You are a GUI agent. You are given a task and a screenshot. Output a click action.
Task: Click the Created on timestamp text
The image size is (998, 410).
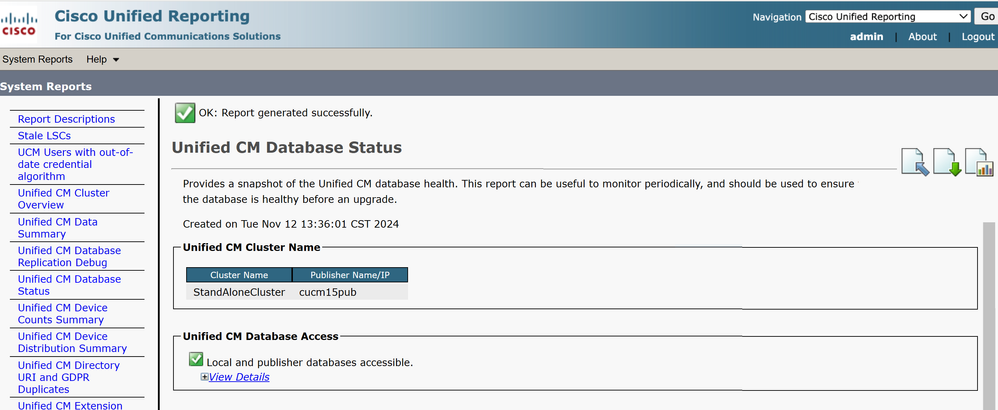291,224
